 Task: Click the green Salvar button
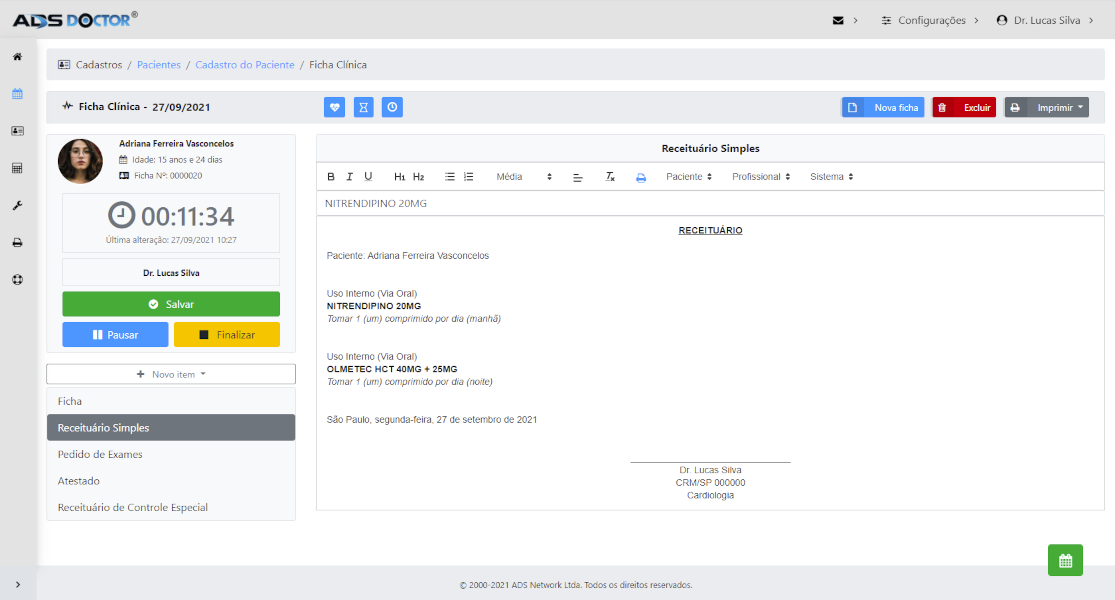(x=171, y=304)
